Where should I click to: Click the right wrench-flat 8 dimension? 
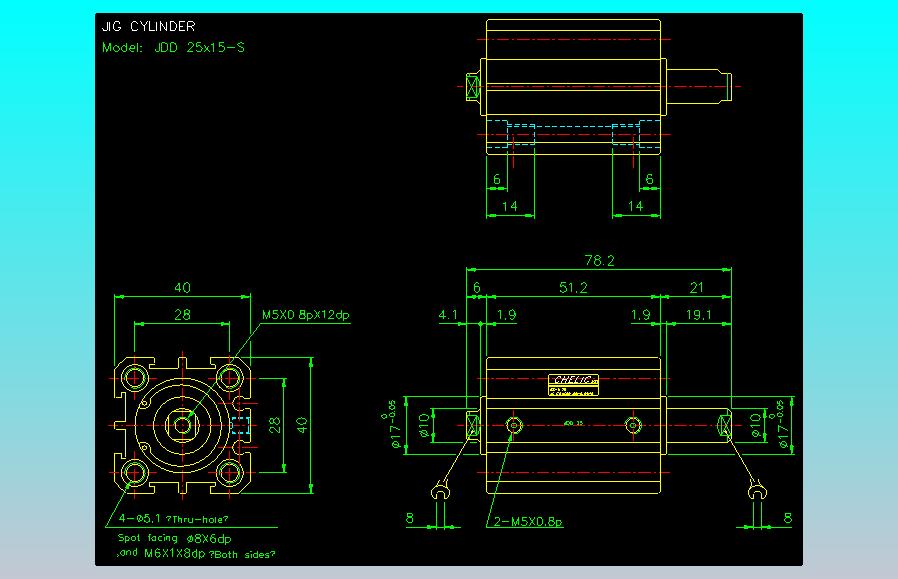(787, 518)
